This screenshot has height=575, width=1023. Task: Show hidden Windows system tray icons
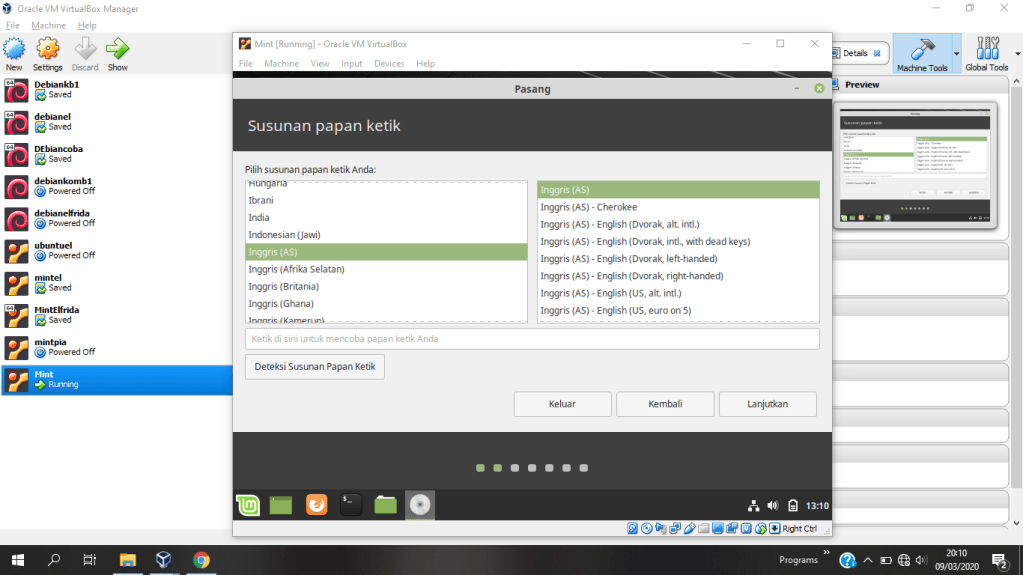(x=868, y=560)
